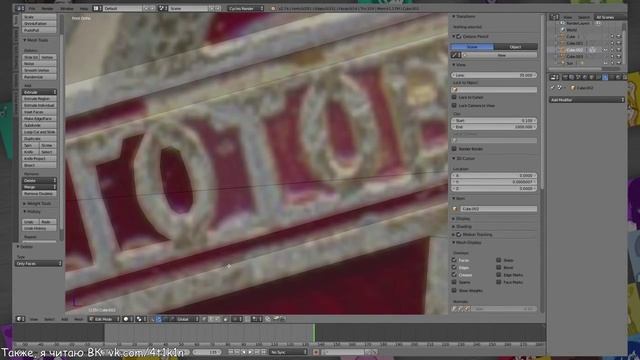Open the Material properties tab icon

(618, 77)
